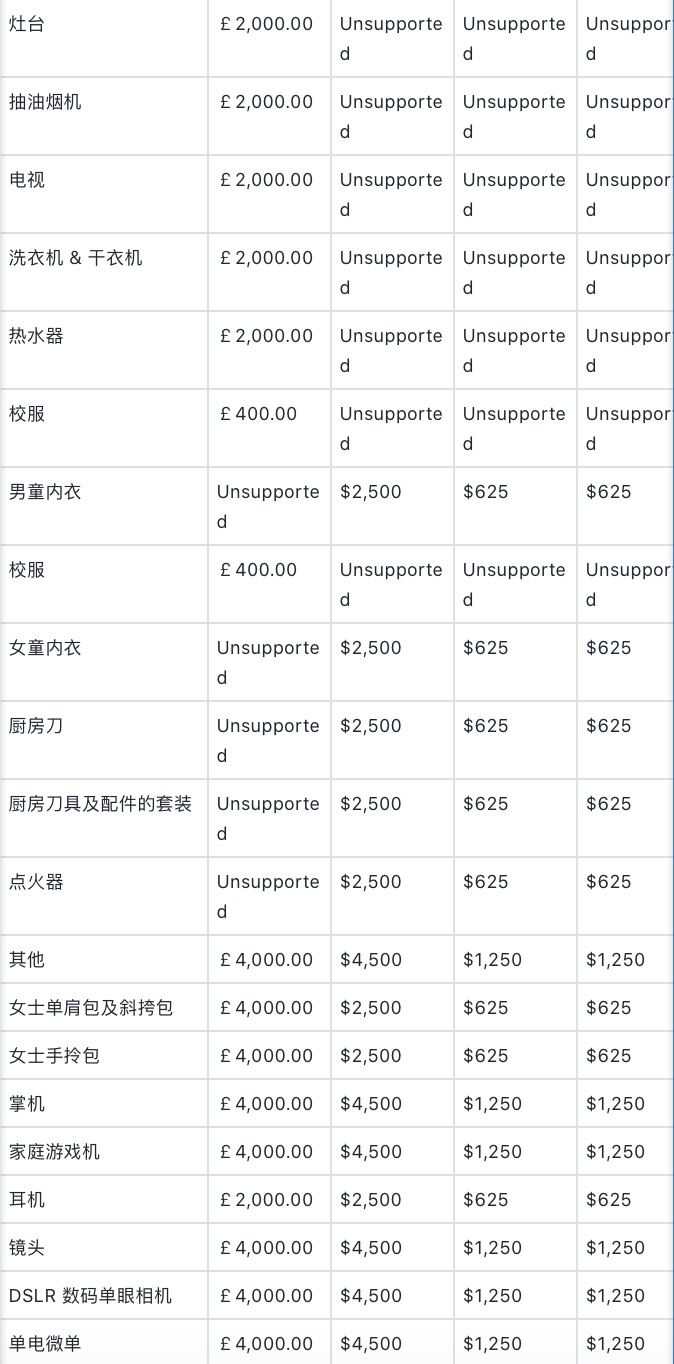Select the 男童内衣 category cell
Image resolution: width=674 pixels, height=1364 pixels.
point(45,492)
